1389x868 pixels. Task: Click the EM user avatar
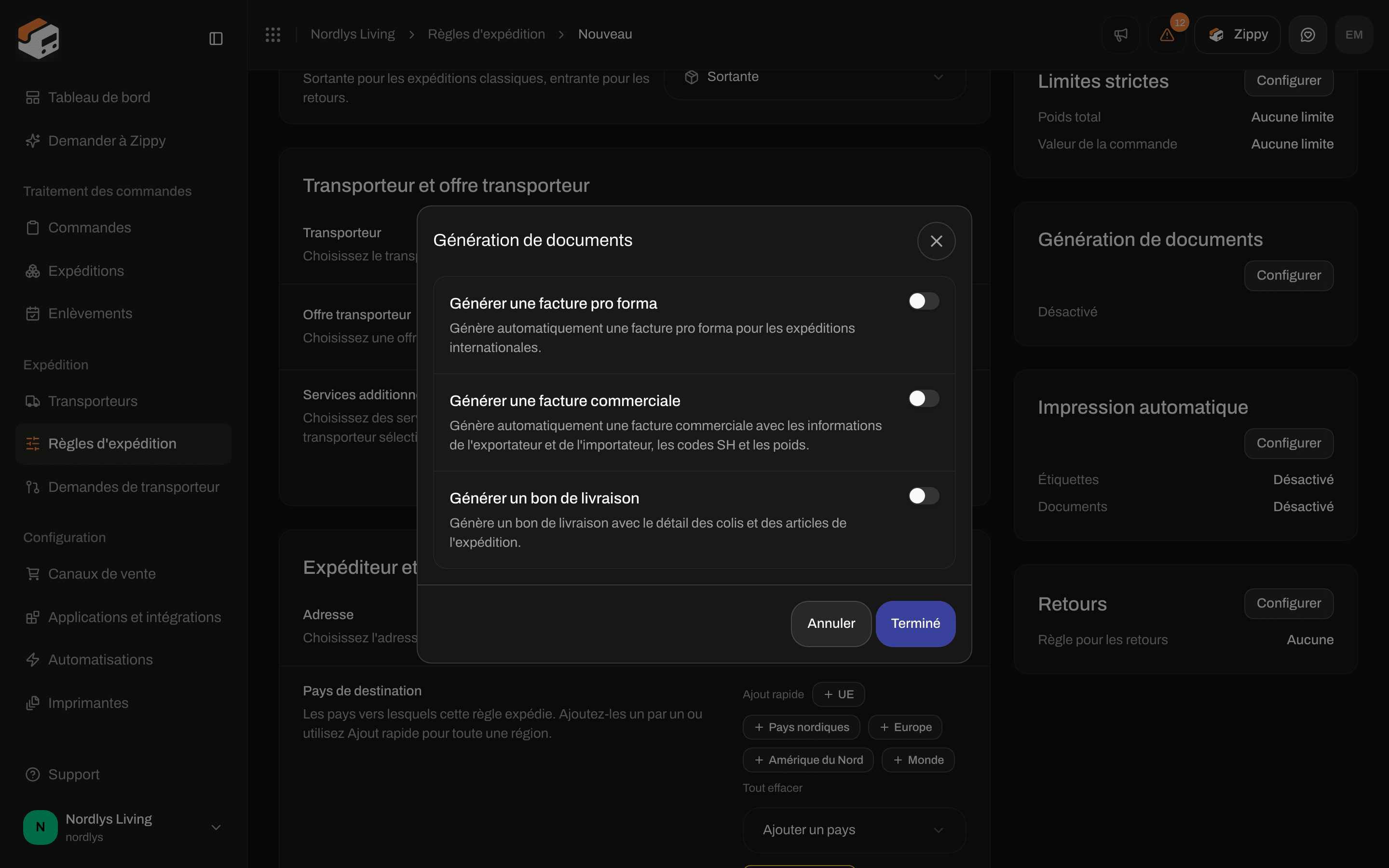pos(1354,34)
